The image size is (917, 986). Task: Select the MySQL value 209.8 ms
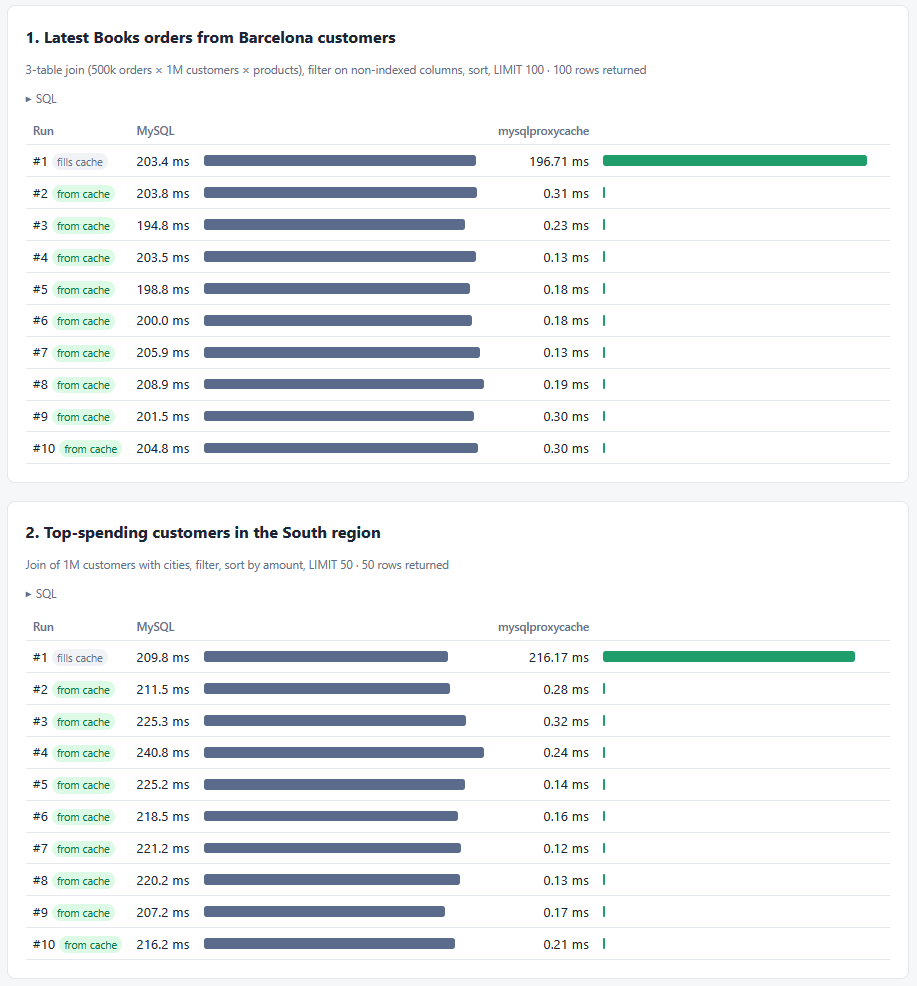click(x=163, y=658)
